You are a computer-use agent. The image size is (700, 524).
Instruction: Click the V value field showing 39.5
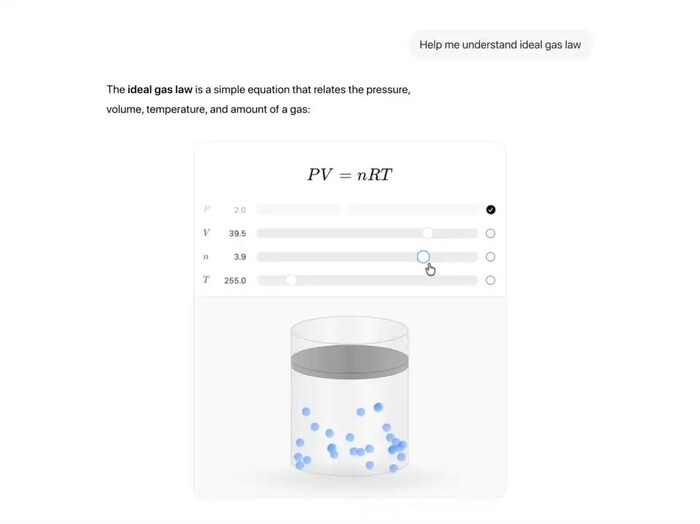(237, 233)
